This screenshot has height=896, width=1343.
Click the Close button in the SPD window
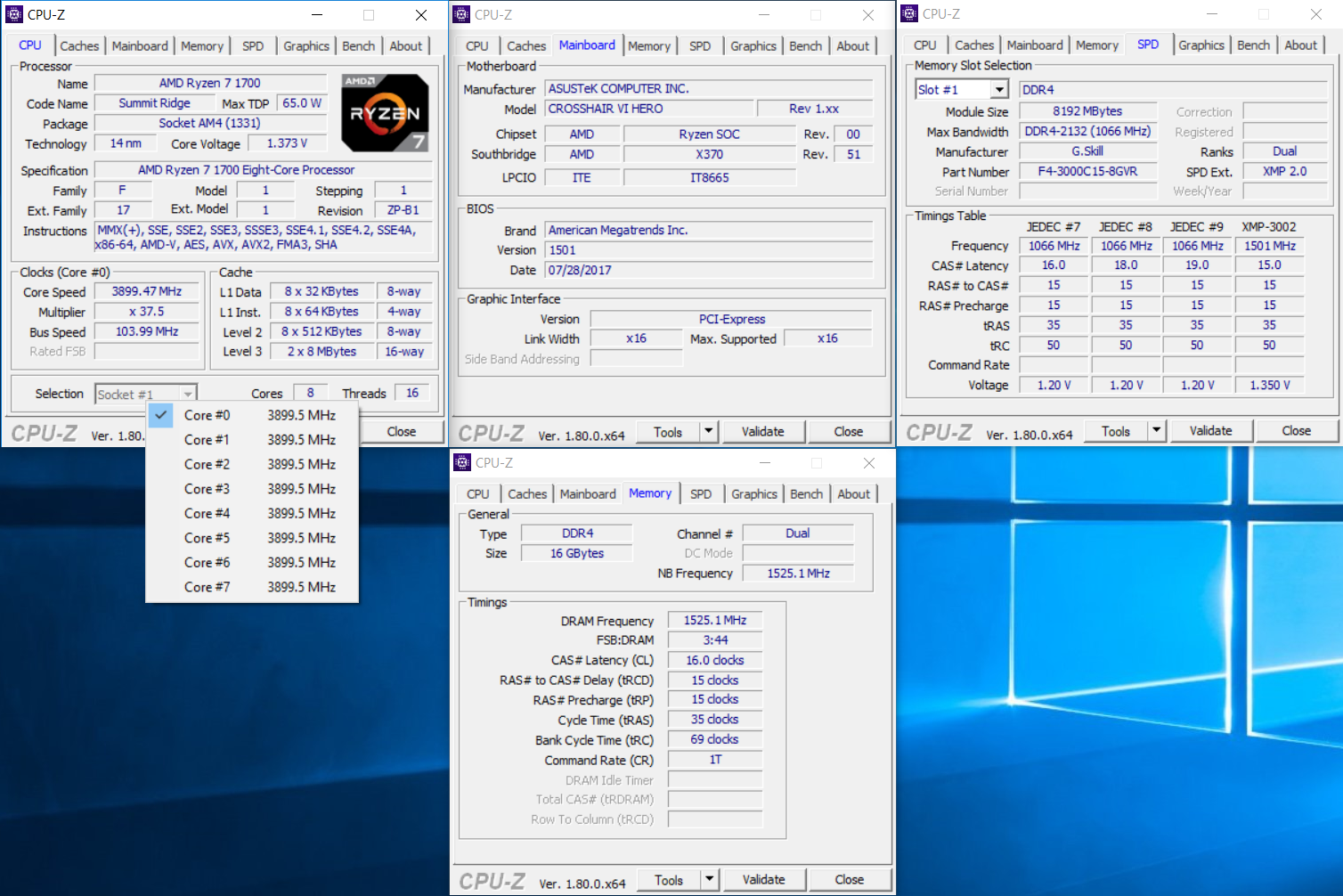point(1297,431)
